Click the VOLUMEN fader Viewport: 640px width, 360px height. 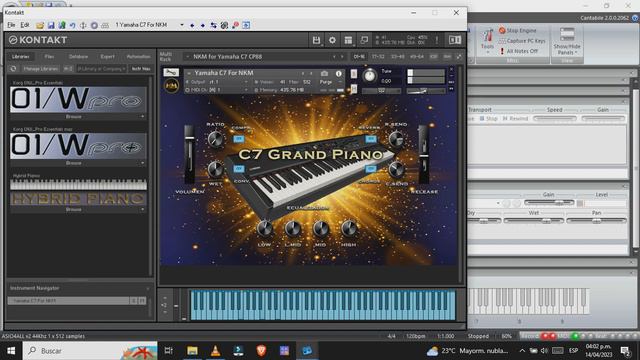coord(189,155)
